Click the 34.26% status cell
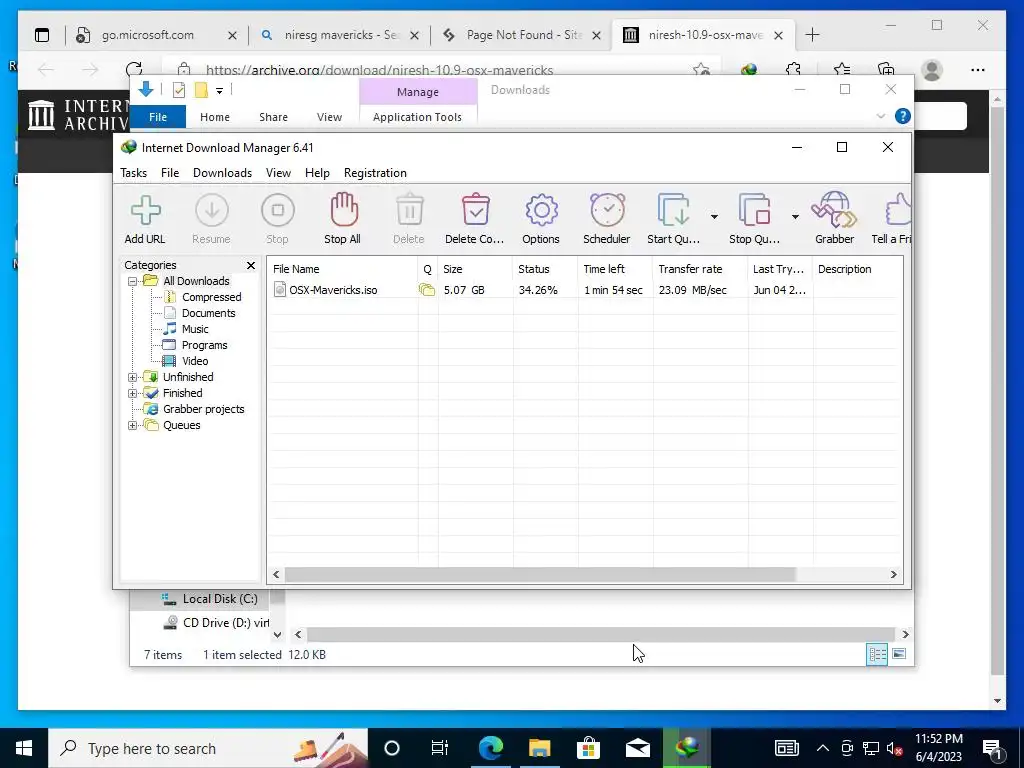This screenshot has height=768, width=1024. (x=538, y=290)
